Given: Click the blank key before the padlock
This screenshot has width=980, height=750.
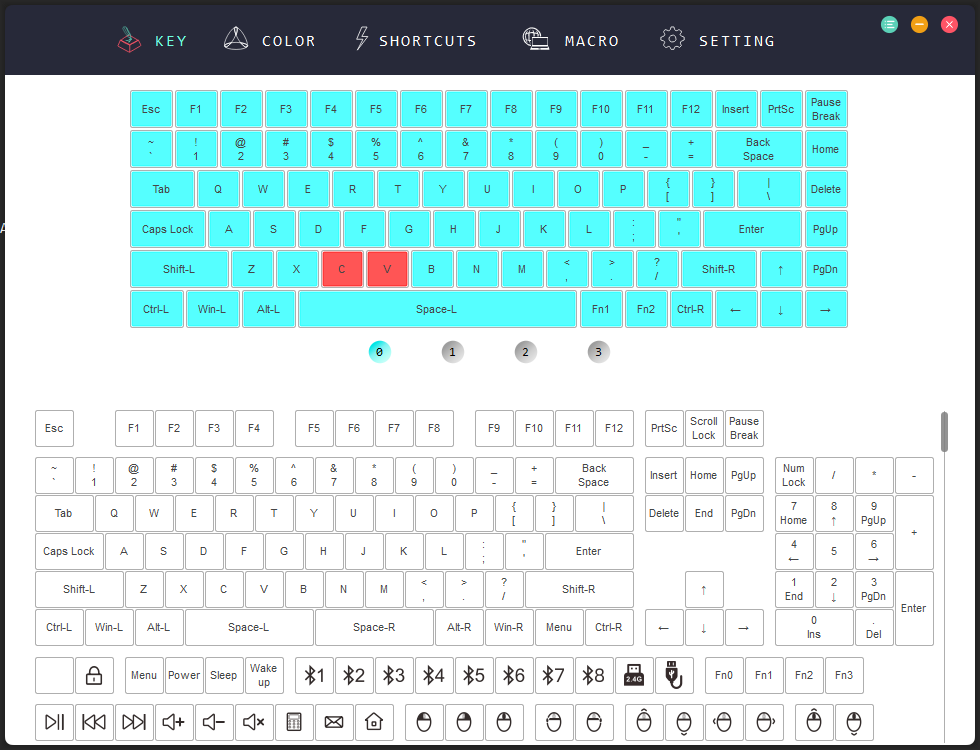Looking at the screenshot, I should [54, 676].
